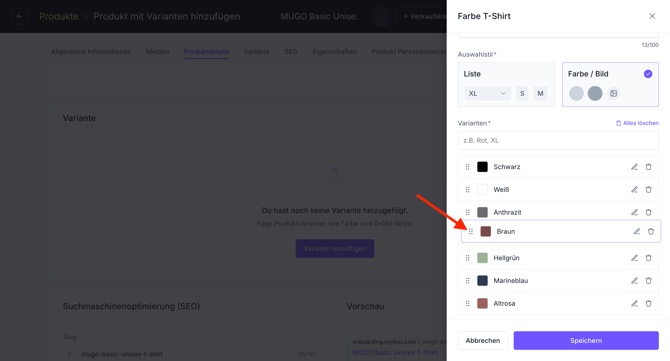Save variants with the Speichern button
Image resolution: width=670 pixels, height=361 pixels.
(586, 340)
